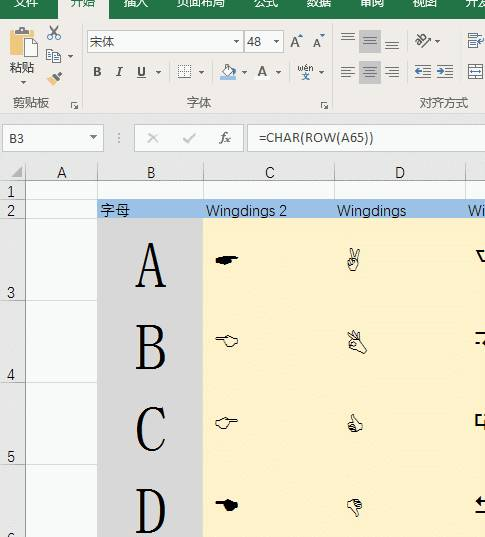485x537 pixels.
Task: Switch to the 页面布局 ribbon tab
Action: pyautogui.click(x=200, y=3)
